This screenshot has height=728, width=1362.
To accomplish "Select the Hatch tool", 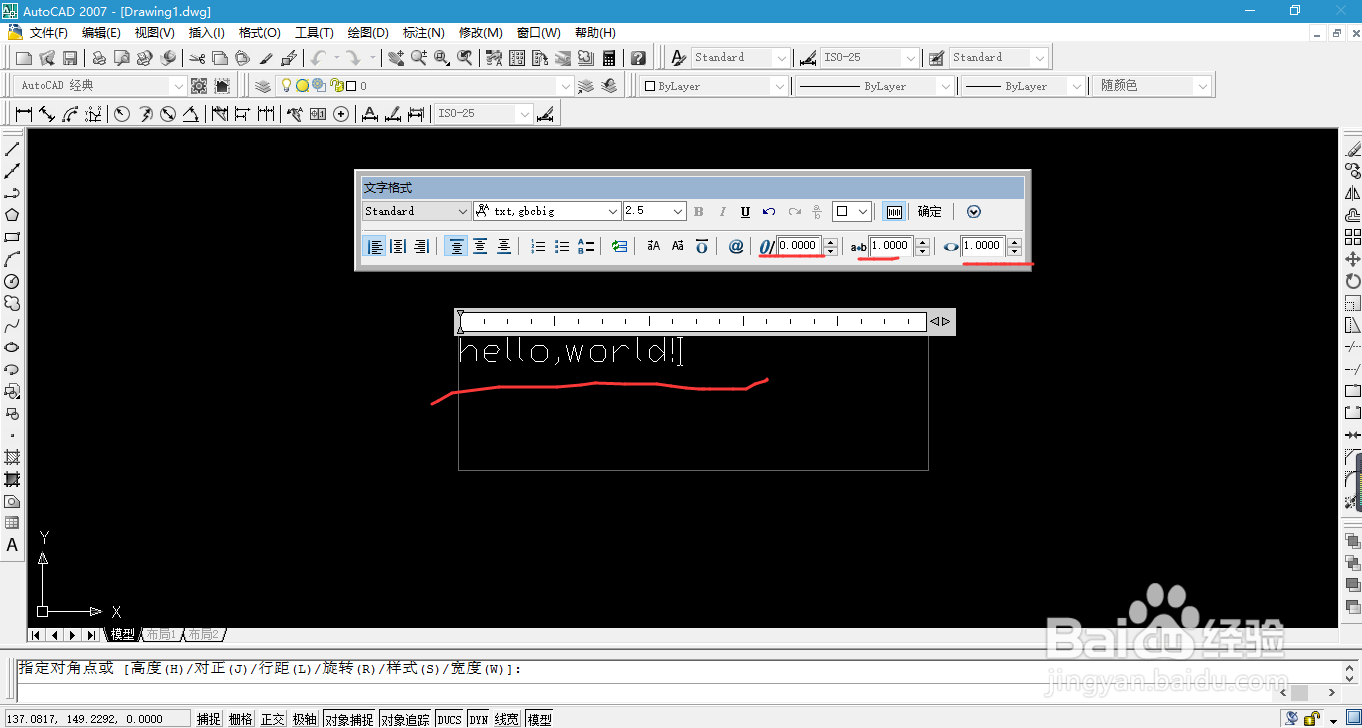I will click(x=12, y=457).
